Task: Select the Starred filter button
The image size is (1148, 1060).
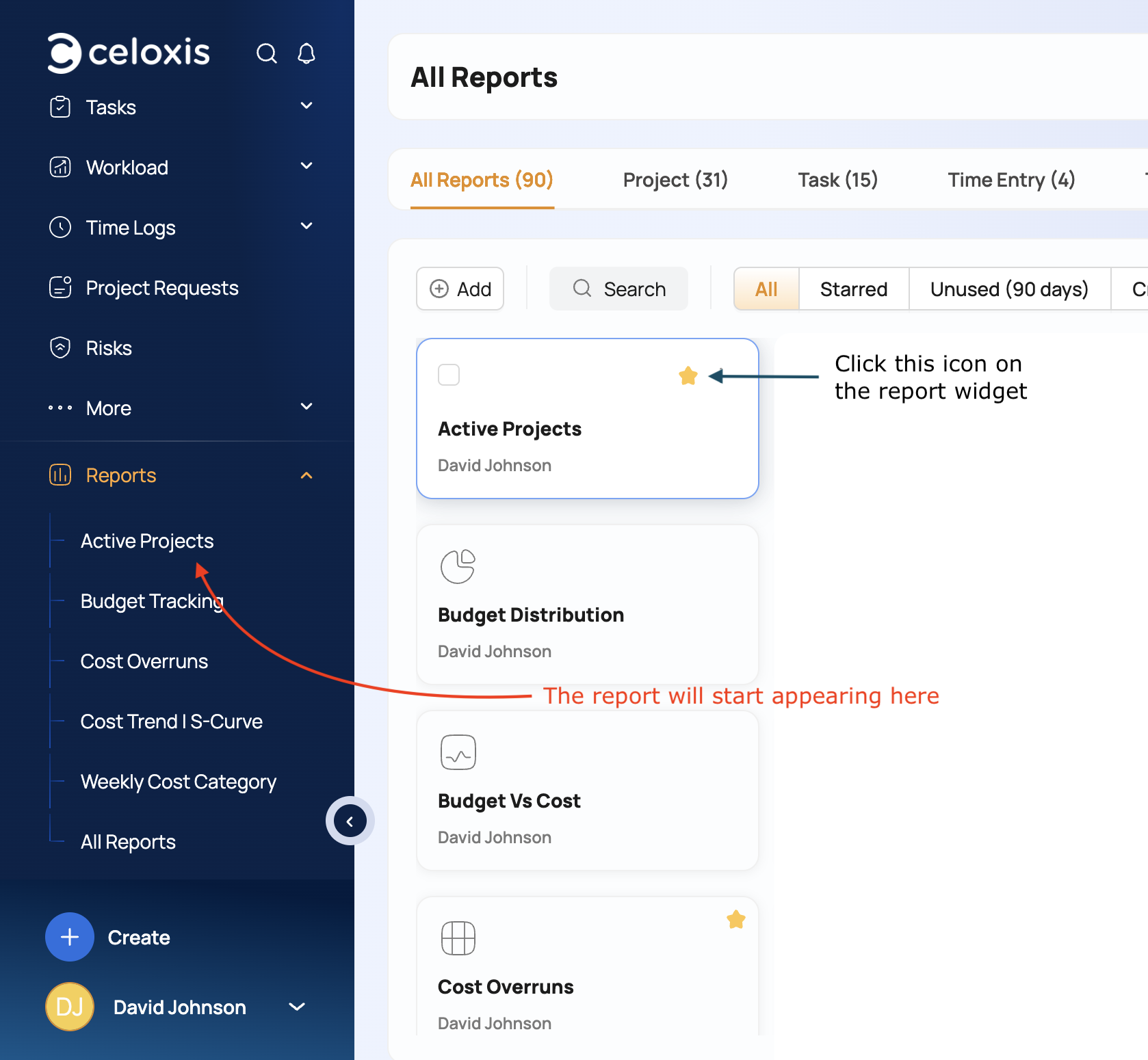Action: [853, 289]
